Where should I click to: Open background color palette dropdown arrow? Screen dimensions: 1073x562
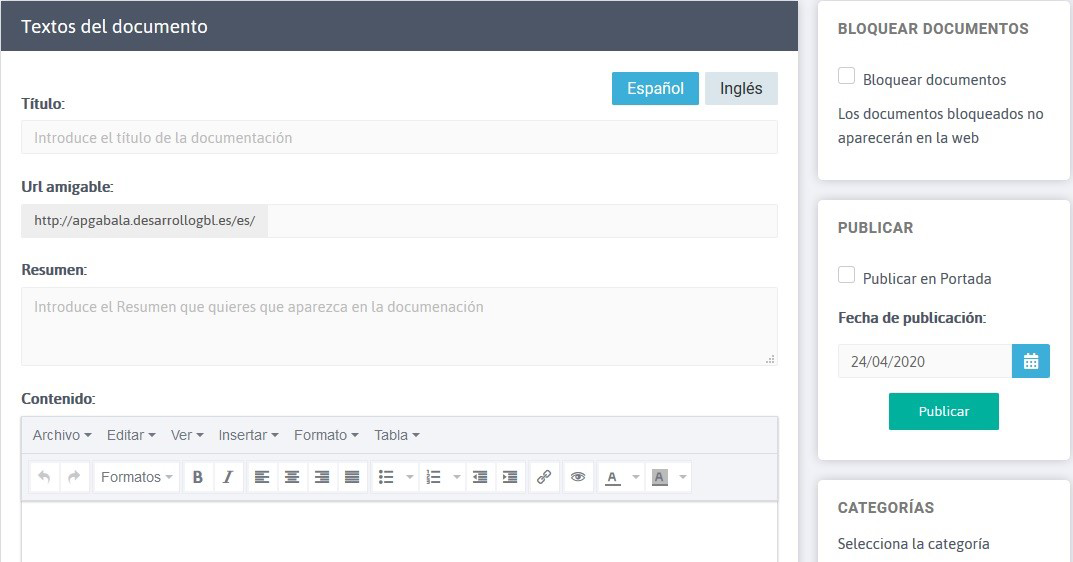tap(682, 477)
